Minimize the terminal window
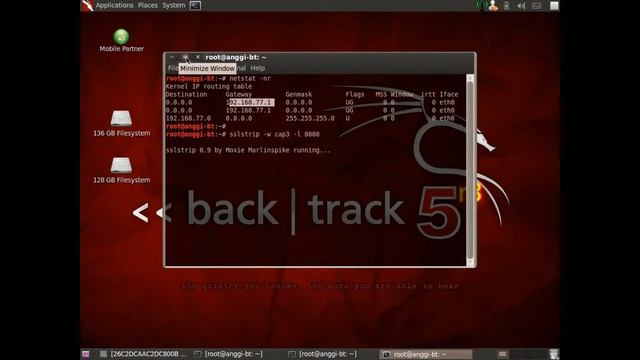The height and width of the screenshot is (360, 640). click(185, 58)
